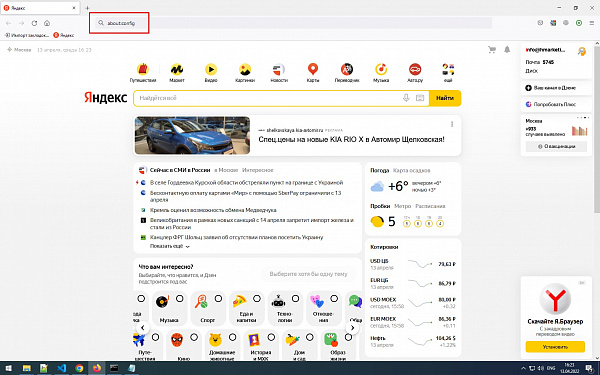Click the О вакцинации button
The width and height of the screenshot is (600, 375).
point(556,146)
